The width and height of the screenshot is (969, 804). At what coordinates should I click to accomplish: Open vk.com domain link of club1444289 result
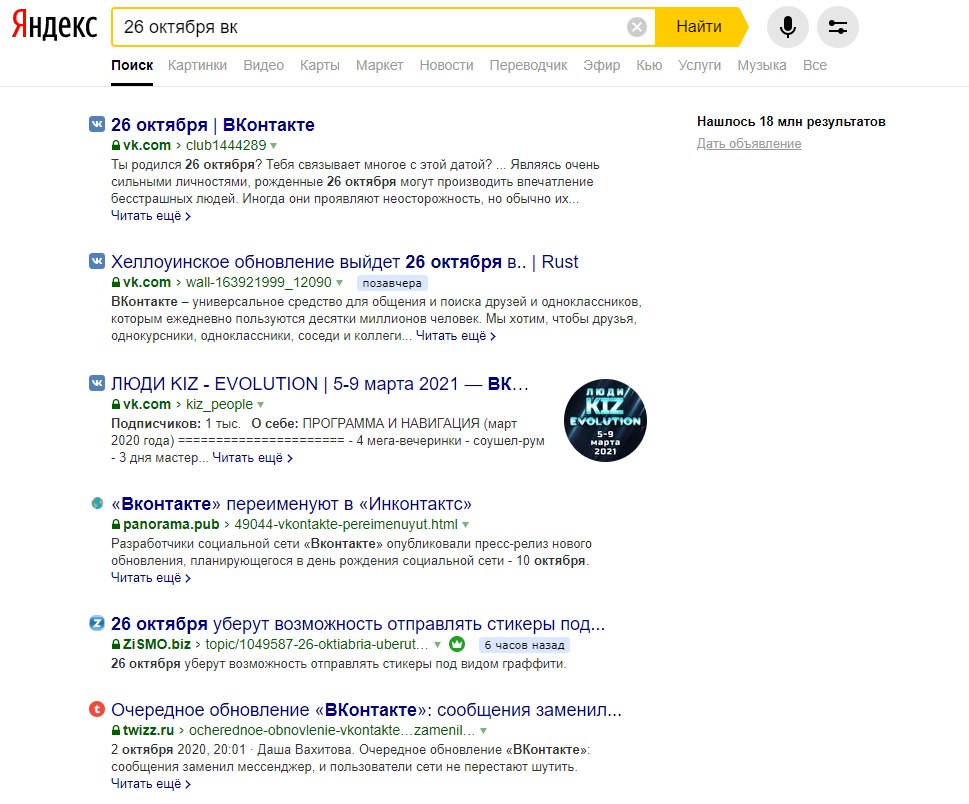[x=146, y=145]
